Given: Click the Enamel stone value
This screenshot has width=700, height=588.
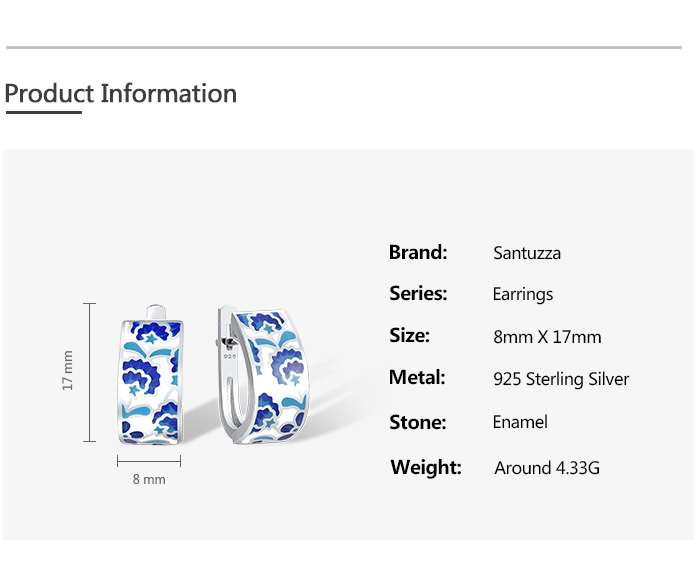Looking at the screenshot, I should click(x=520, y=422).
